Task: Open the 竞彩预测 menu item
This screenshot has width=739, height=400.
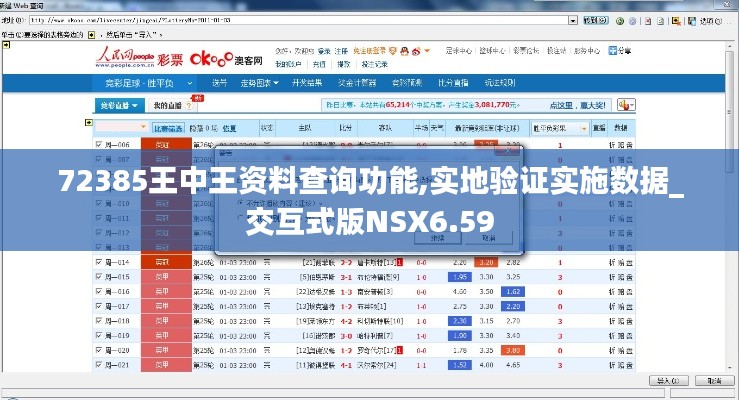Action: (407, 83)
